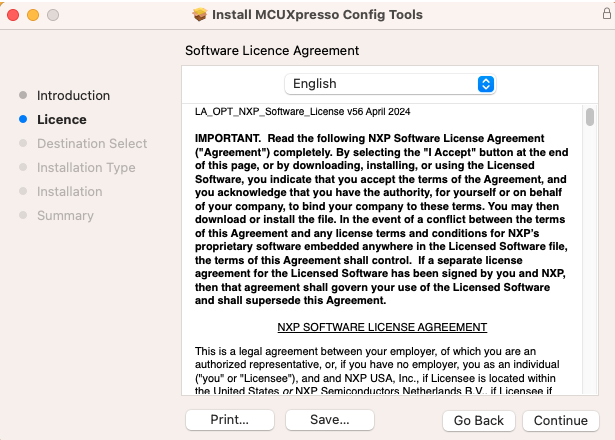
Task: Click the Installation Type step
Action: [86, 167]
